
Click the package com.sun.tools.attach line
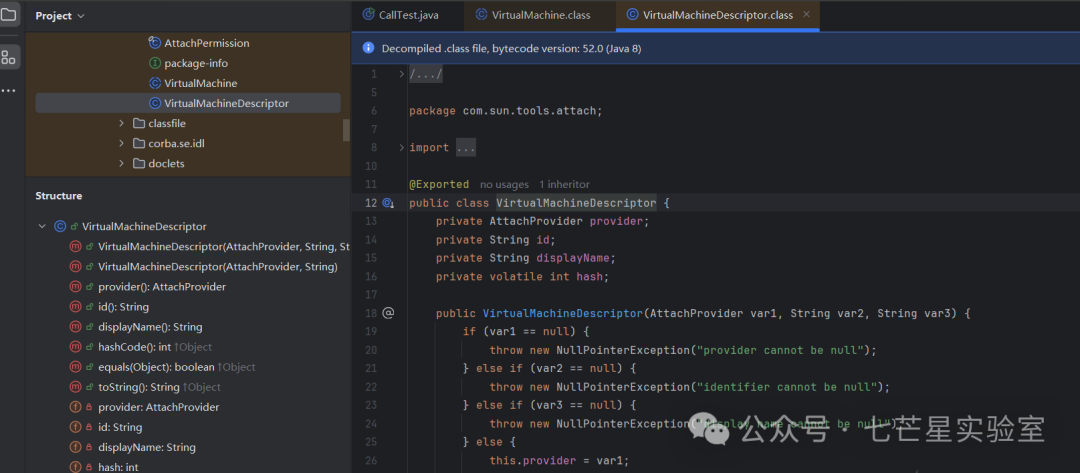(x=506, y=111)
